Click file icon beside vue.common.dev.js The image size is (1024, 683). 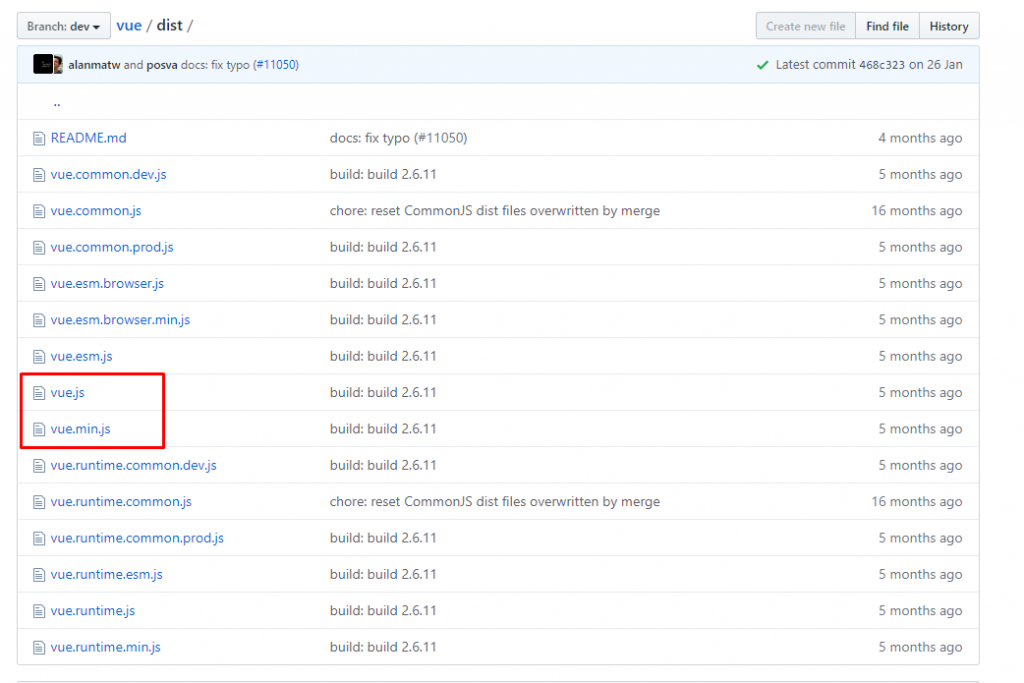click(x=39, y=175)
